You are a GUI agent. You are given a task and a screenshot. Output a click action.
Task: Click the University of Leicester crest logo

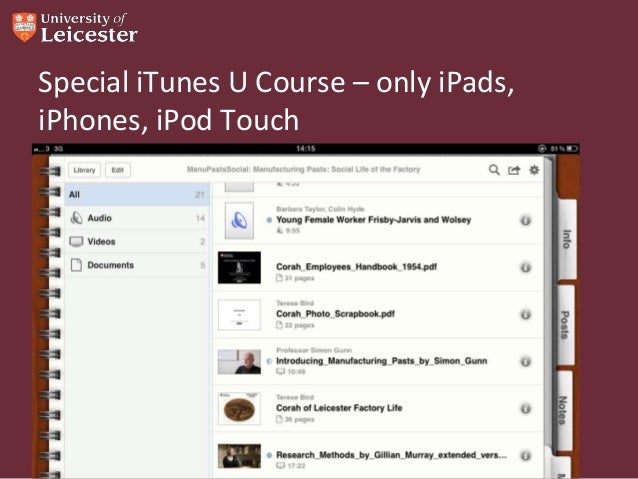pyautogui.click(x=24, y=27)
